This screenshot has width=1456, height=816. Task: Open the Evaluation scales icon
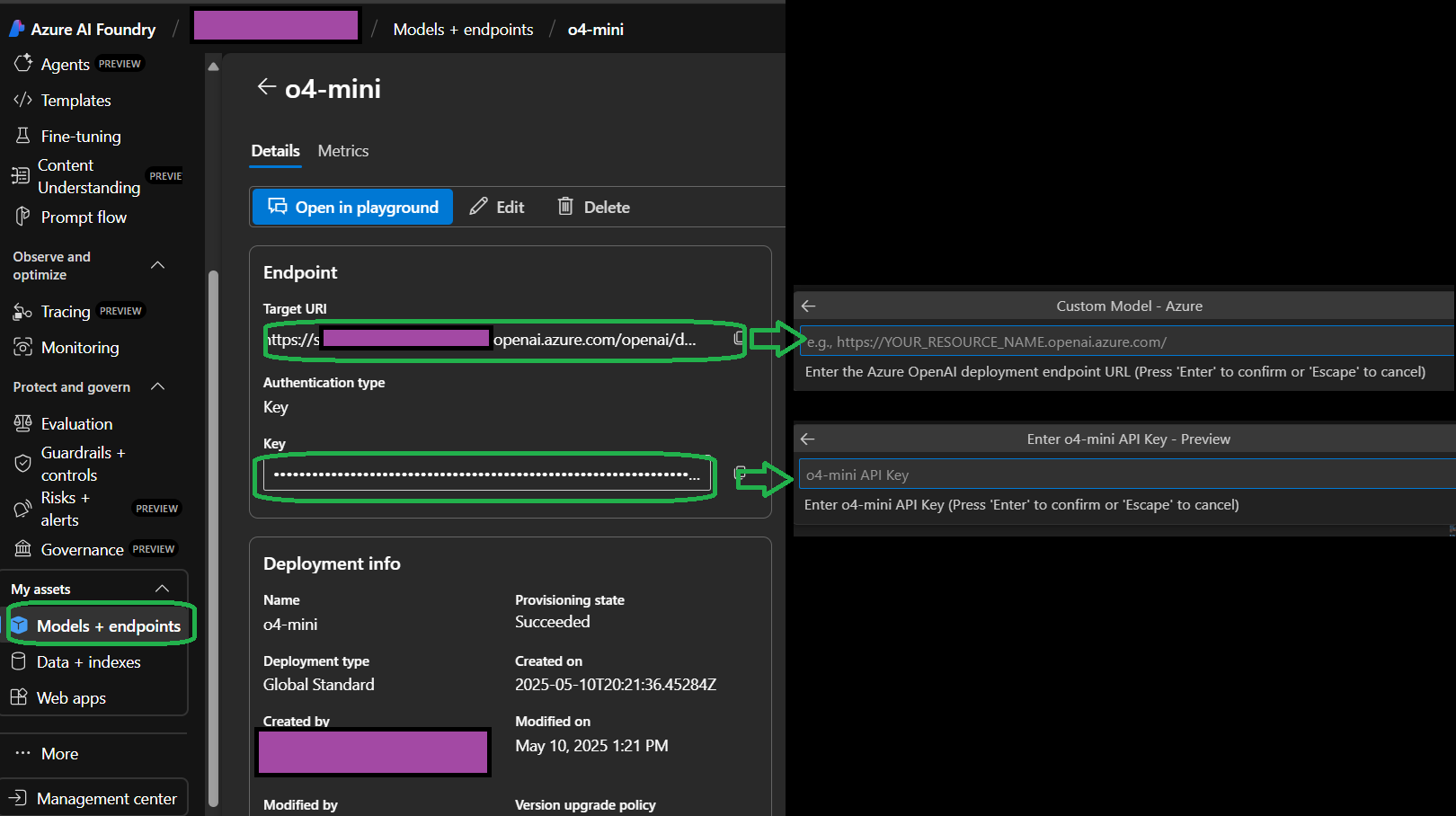pyautogui.click(x=22, y=423)
